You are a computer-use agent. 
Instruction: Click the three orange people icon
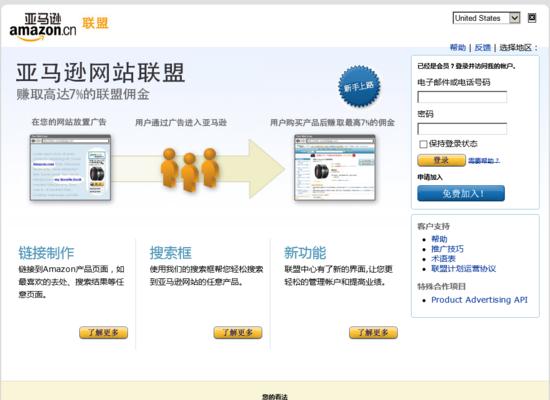(190, 170)
